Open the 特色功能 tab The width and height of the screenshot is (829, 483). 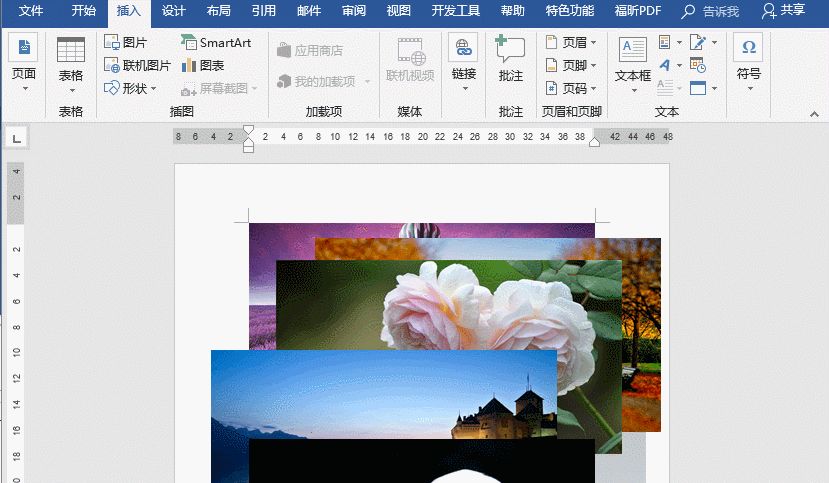point(569,11)
